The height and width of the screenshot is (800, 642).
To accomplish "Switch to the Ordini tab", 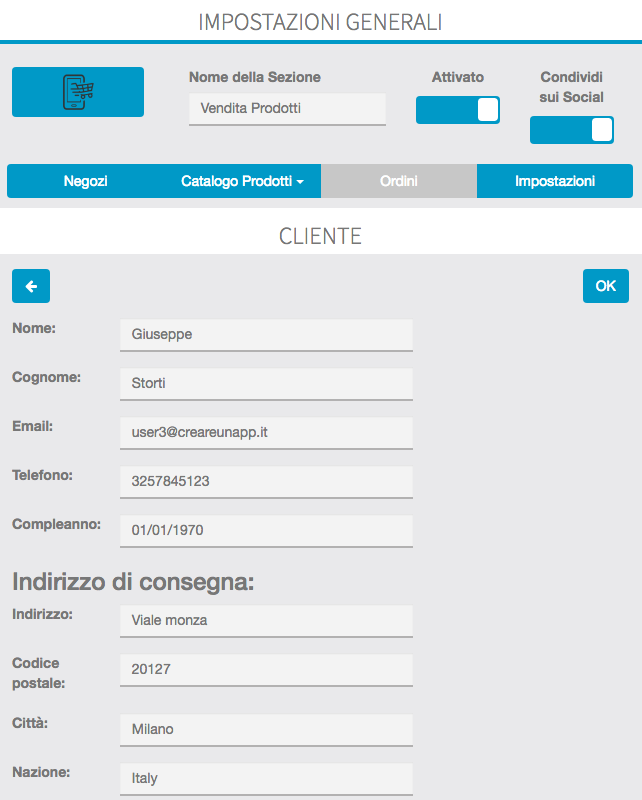I will (x=399, y=182).
